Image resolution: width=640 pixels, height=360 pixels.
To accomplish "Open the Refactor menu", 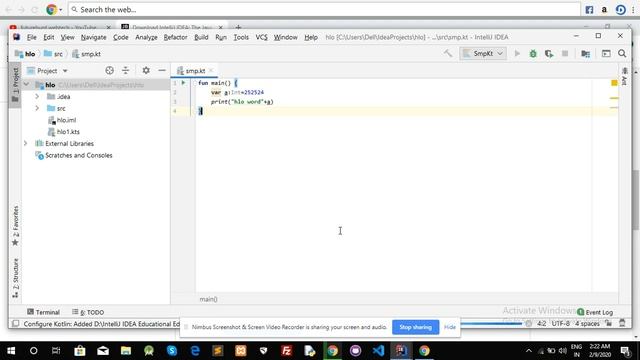I will (x=175, y=37).
